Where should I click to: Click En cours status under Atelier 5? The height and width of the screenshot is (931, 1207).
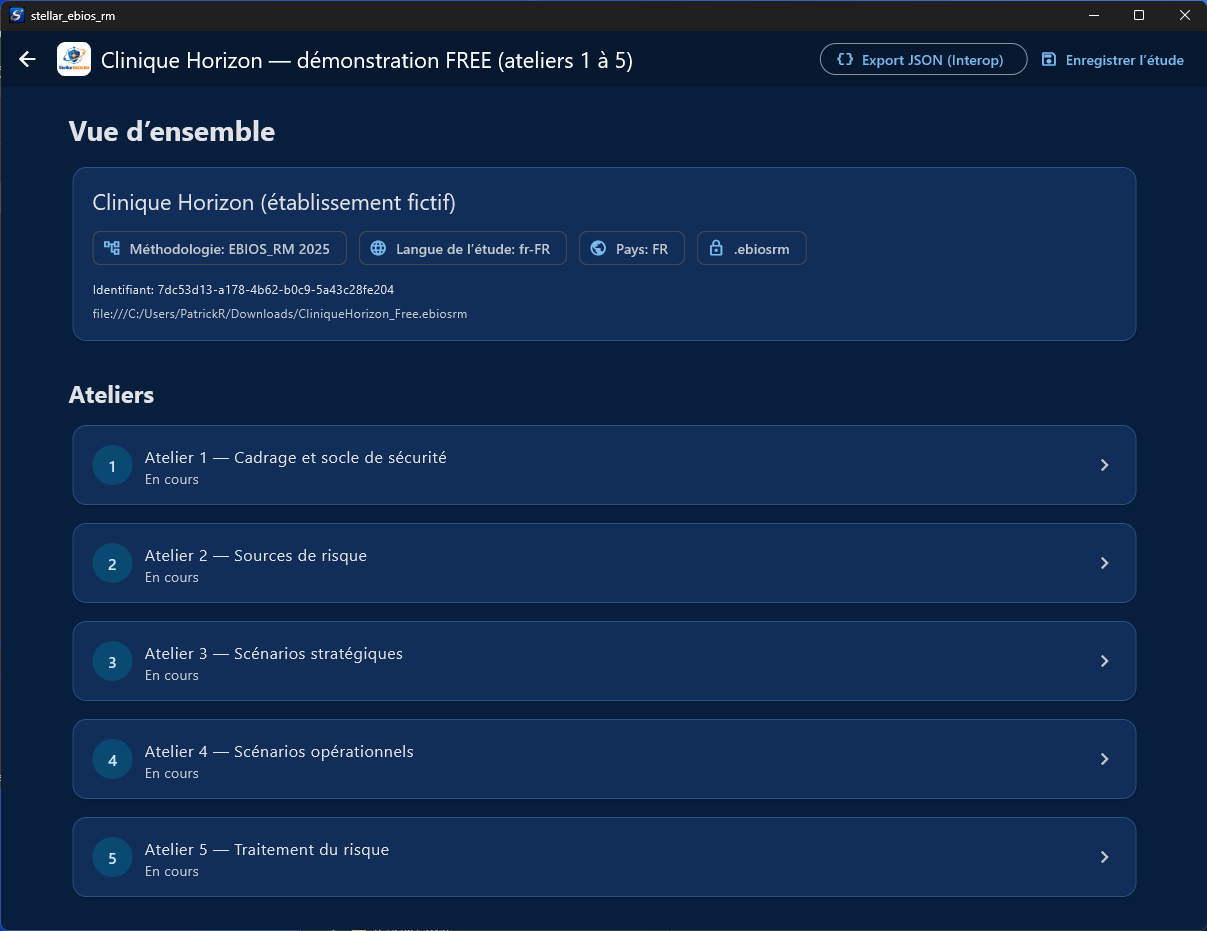point(172,871)
